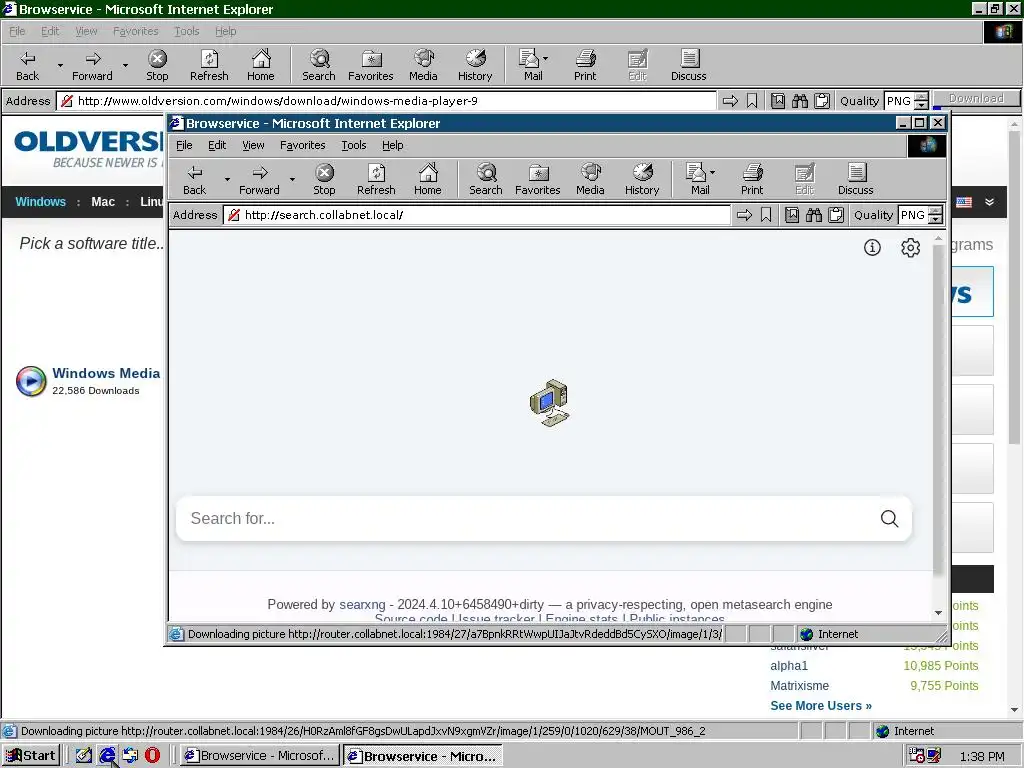Expand the double-chevron on Oldversion navigation bar

pyautogui.click(x=989, y=202)
